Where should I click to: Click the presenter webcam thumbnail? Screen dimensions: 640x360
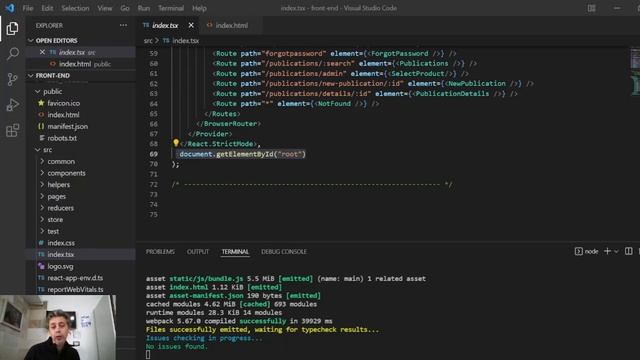58,327
